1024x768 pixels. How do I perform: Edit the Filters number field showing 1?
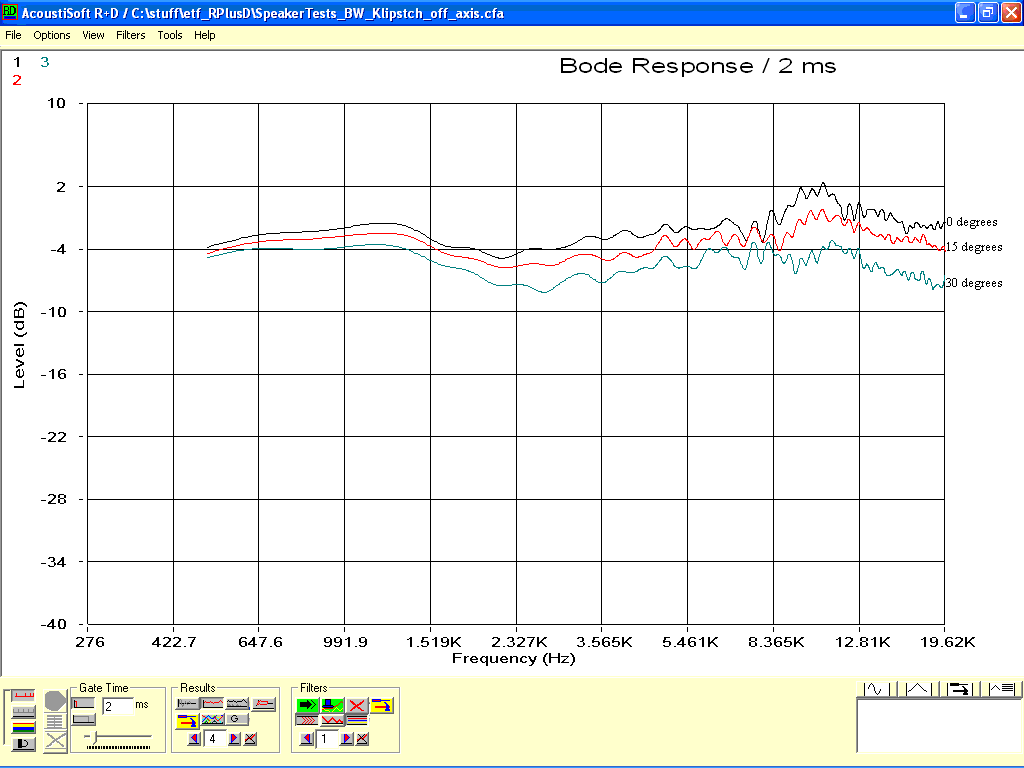point(328,739)
